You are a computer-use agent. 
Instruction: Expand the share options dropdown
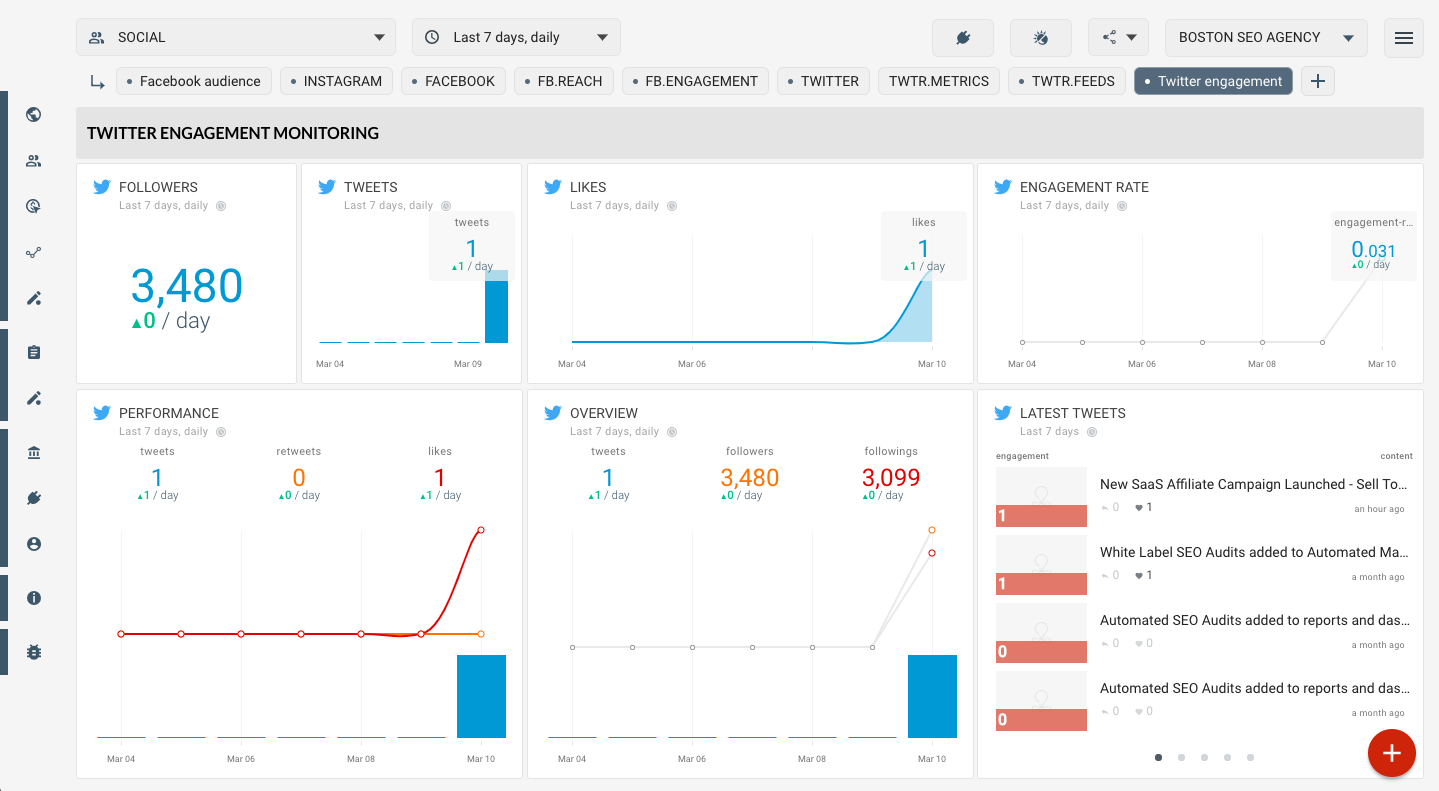point(1118,37)
